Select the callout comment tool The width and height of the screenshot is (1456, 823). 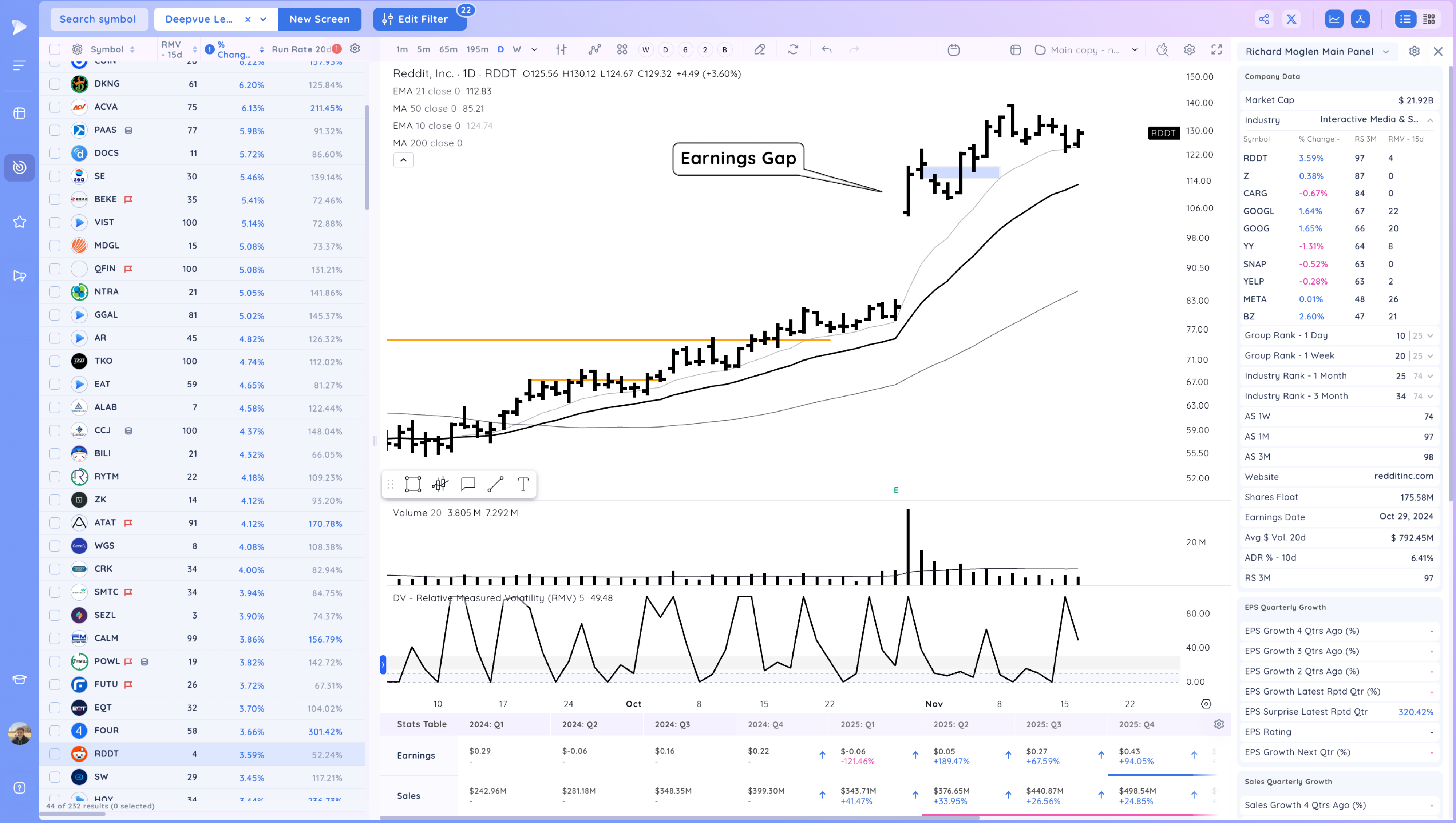[x=468, y=484]
